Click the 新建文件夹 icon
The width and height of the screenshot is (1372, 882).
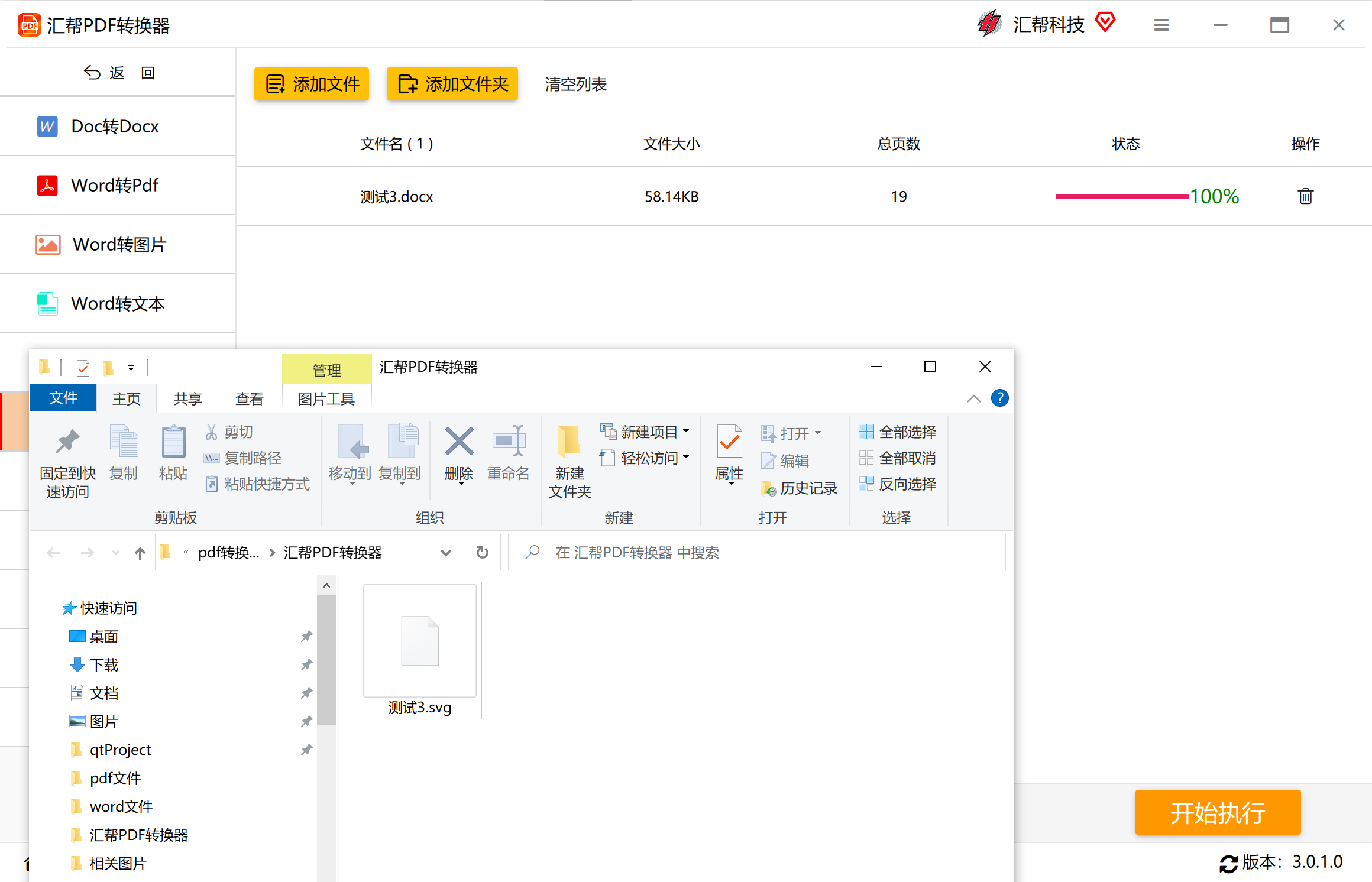click(x=569, y=441)
